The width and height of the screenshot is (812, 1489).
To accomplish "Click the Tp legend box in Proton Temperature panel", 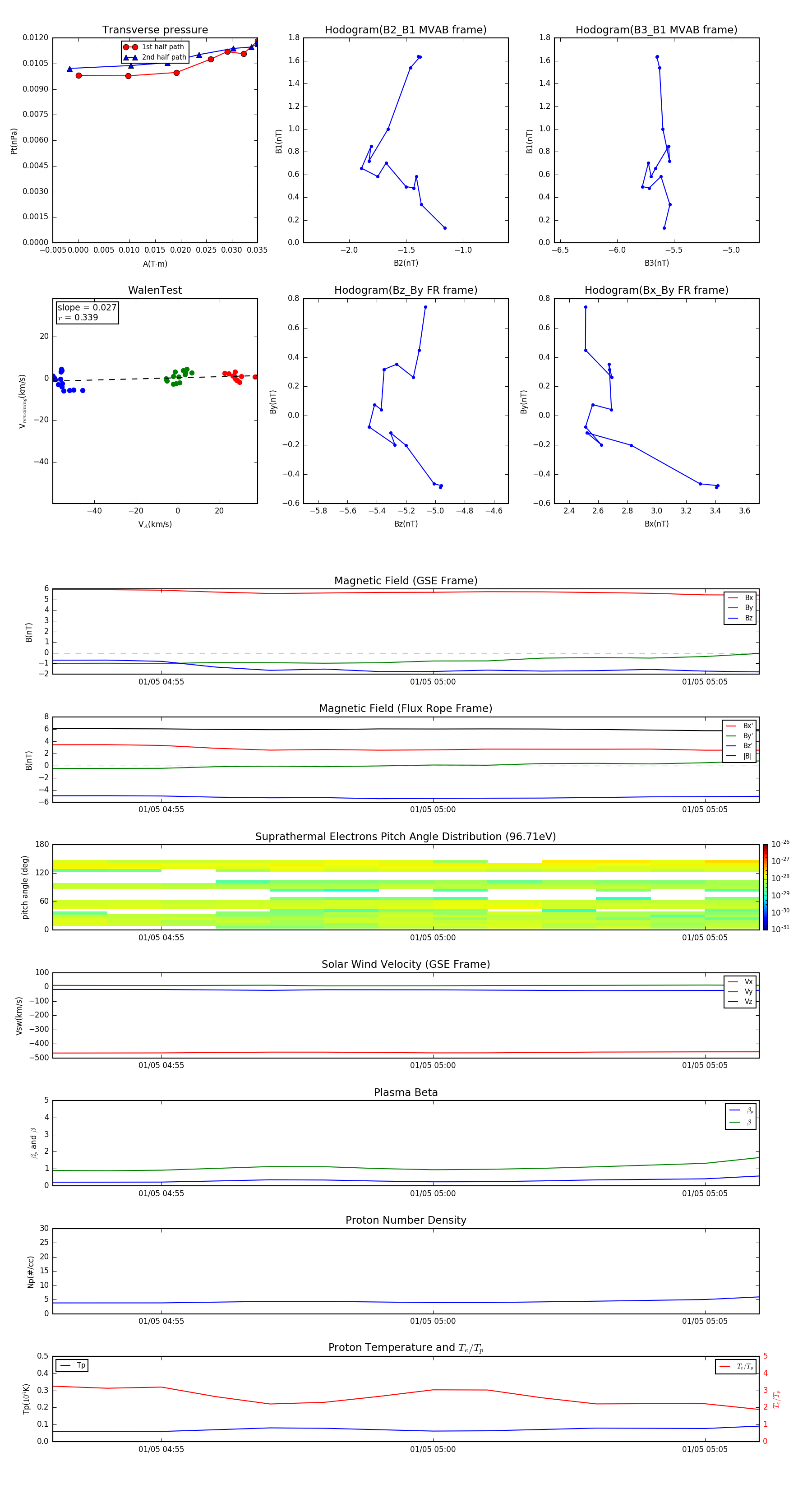I will (x=72, y=1365).
